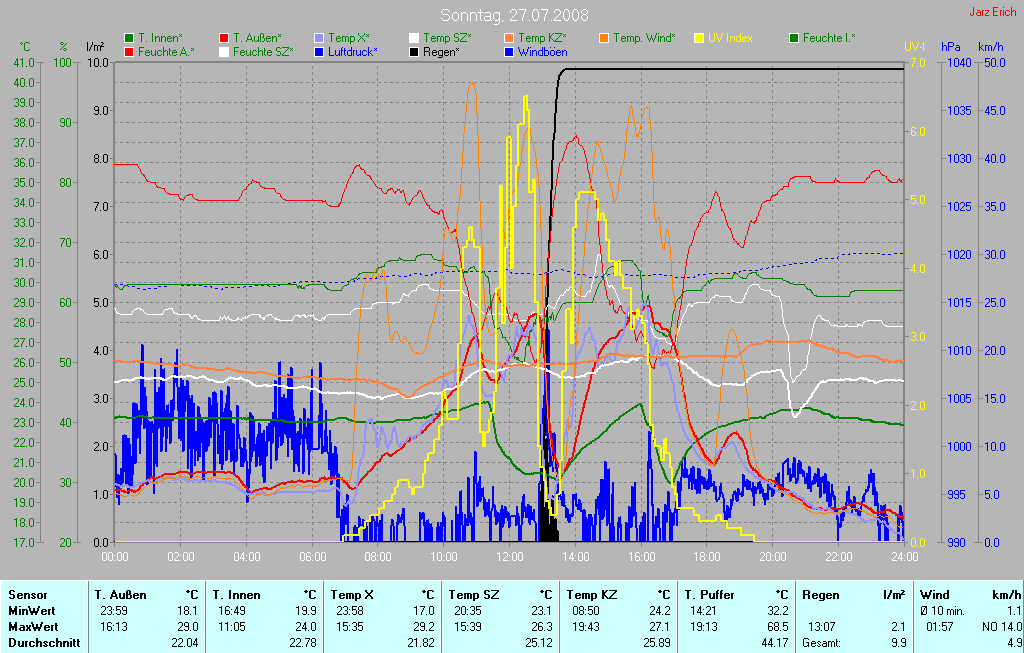Screen dimensions: 1024x653
Task: Click the orange Temp KZ* legend swatch
Action: 509,39
